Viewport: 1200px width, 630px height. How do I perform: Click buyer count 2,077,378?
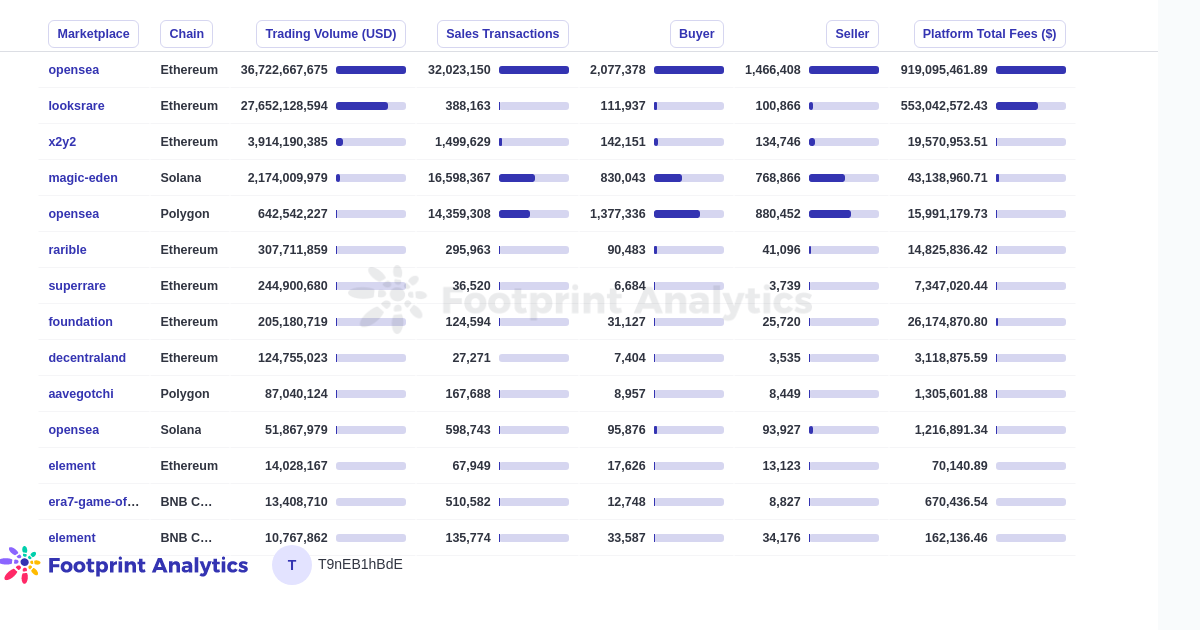point(618,70)
